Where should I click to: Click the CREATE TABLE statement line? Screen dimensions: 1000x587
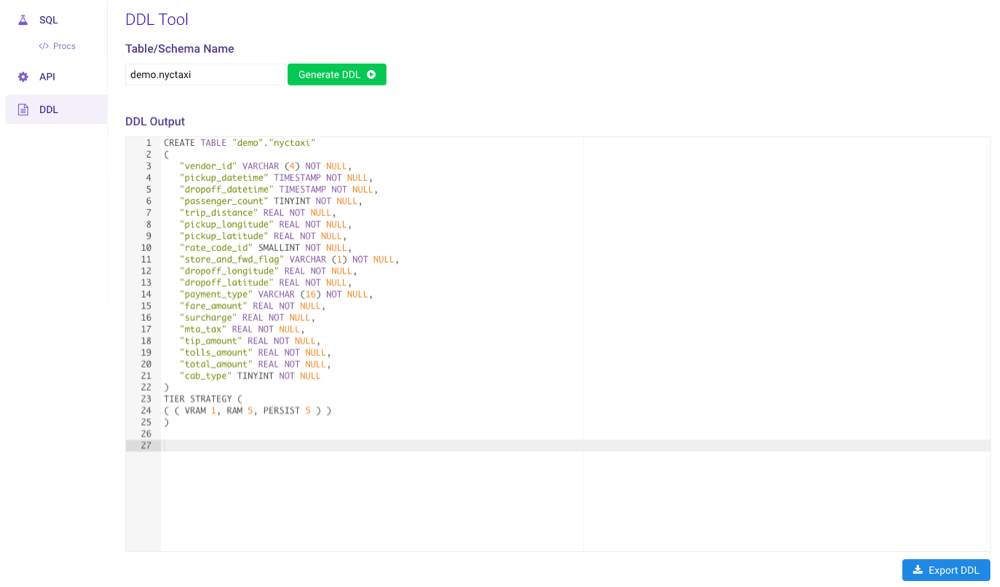pyautogui.click(x=240, y=142)
